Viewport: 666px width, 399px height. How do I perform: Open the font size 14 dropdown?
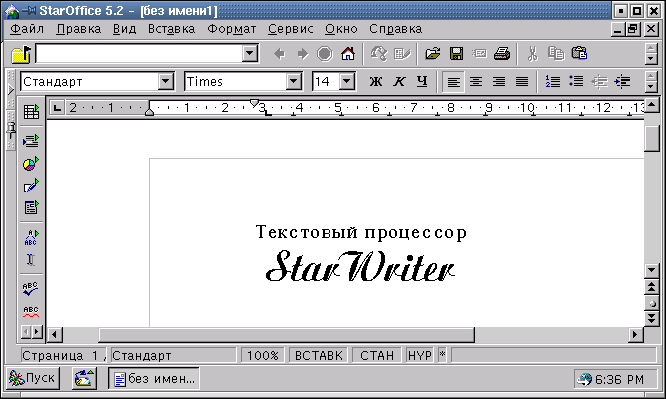pos(347,81)
